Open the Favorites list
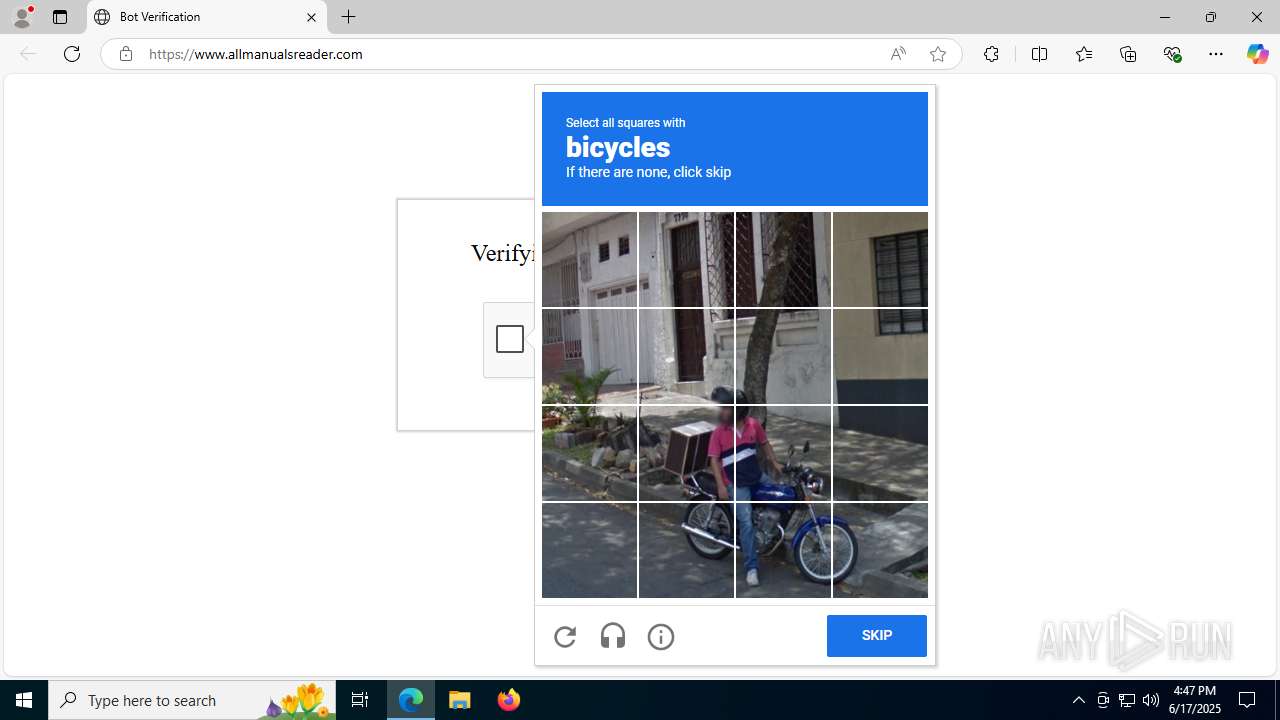1280x720 pixels. click(1084, 54)
